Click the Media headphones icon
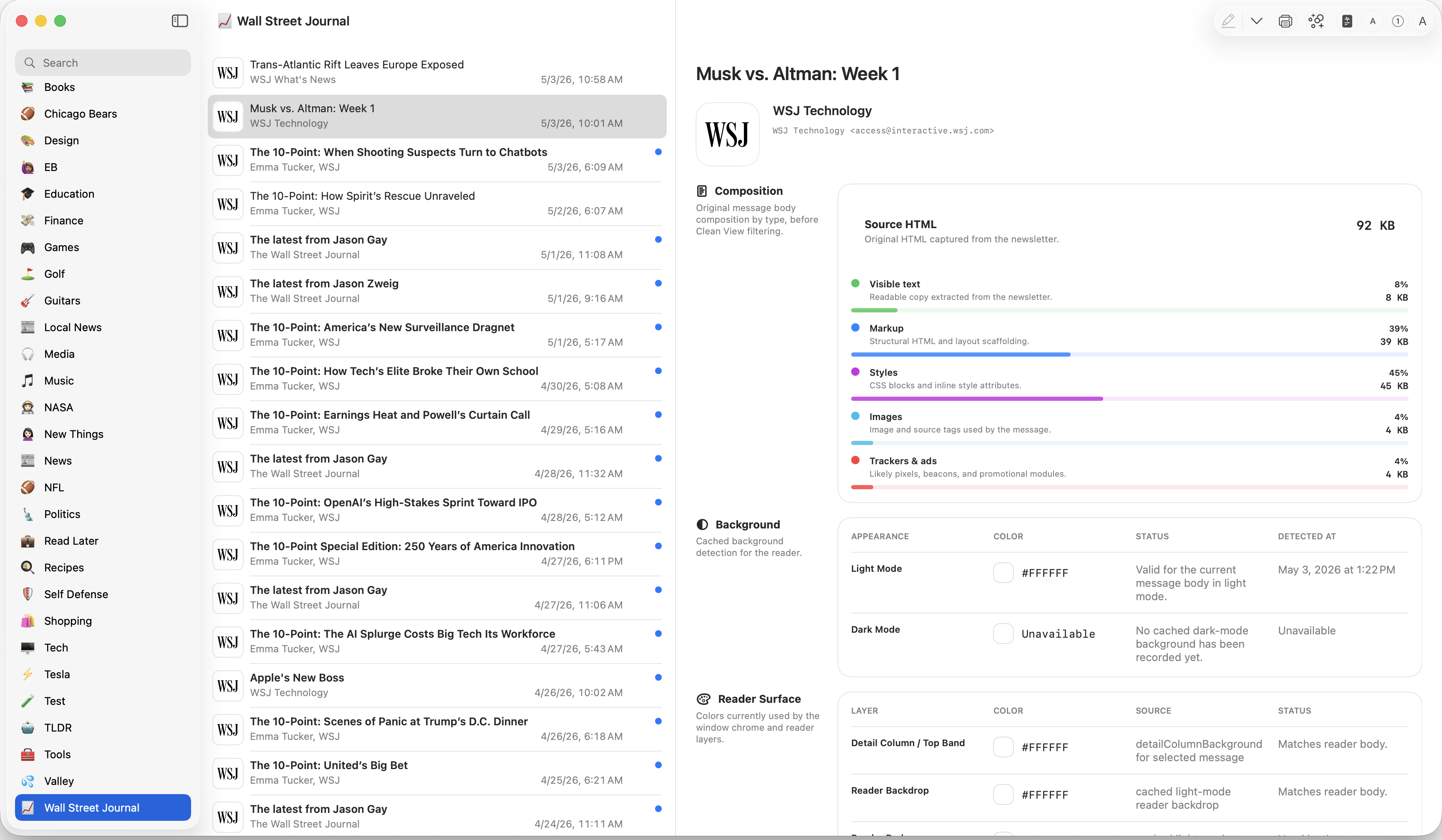This screenshot has height=840, width=1442. point(28,354)
